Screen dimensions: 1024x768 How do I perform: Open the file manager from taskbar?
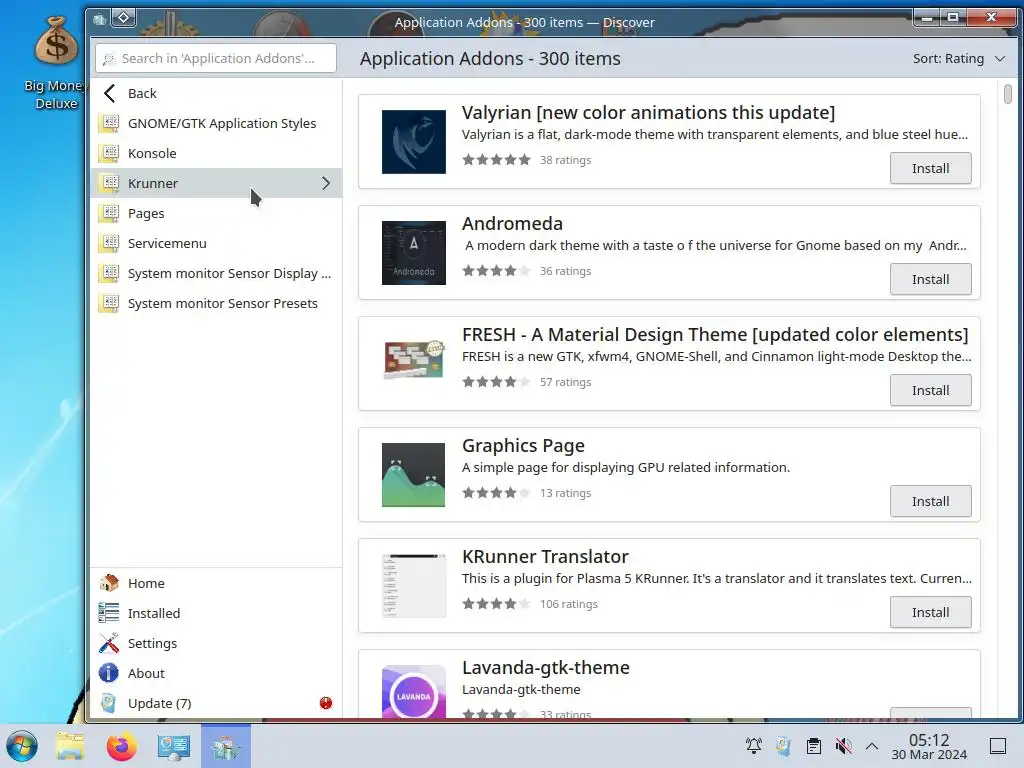click(70, 746)
